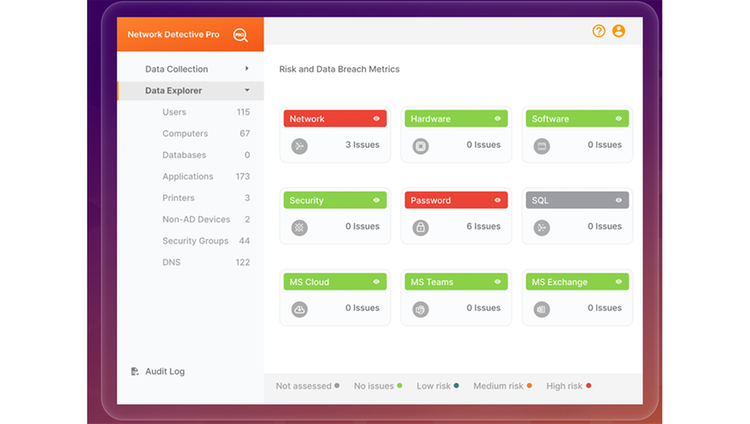This screenshot has width=750, height=424.
Task: Click the red Network header
Action: click(335, 119)
